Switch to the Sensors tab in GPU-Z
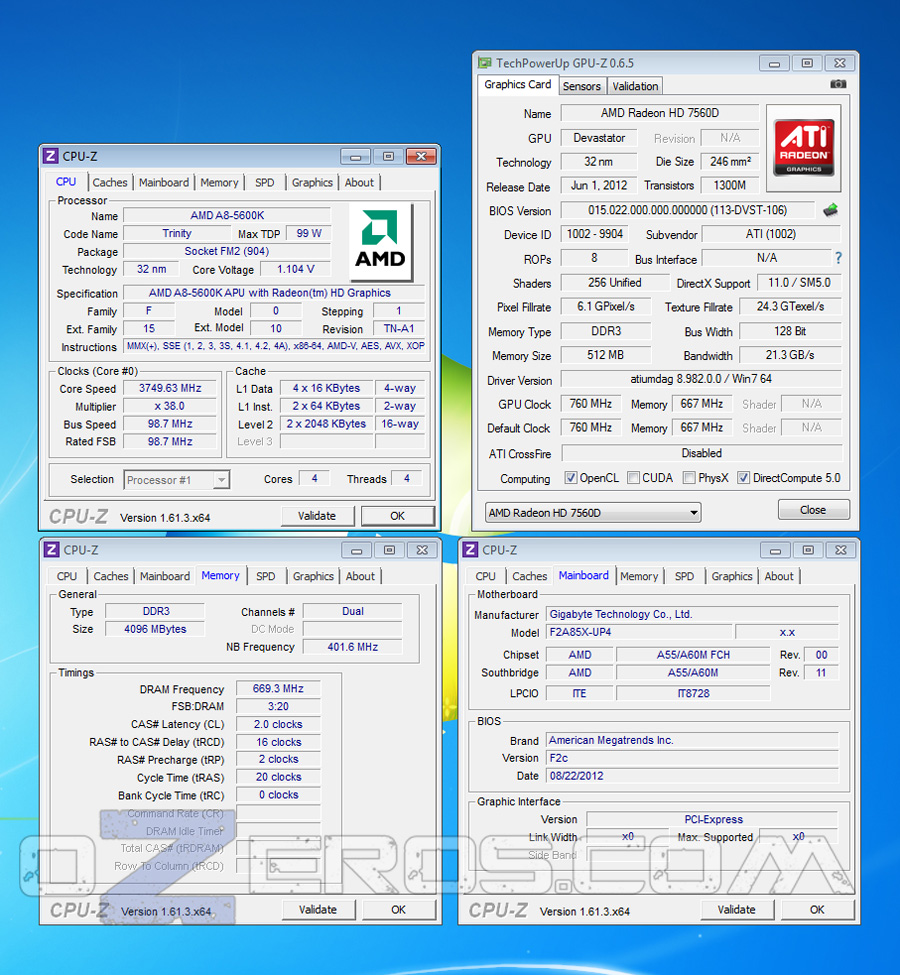This screenshot has width=900, height=975. 582,86
